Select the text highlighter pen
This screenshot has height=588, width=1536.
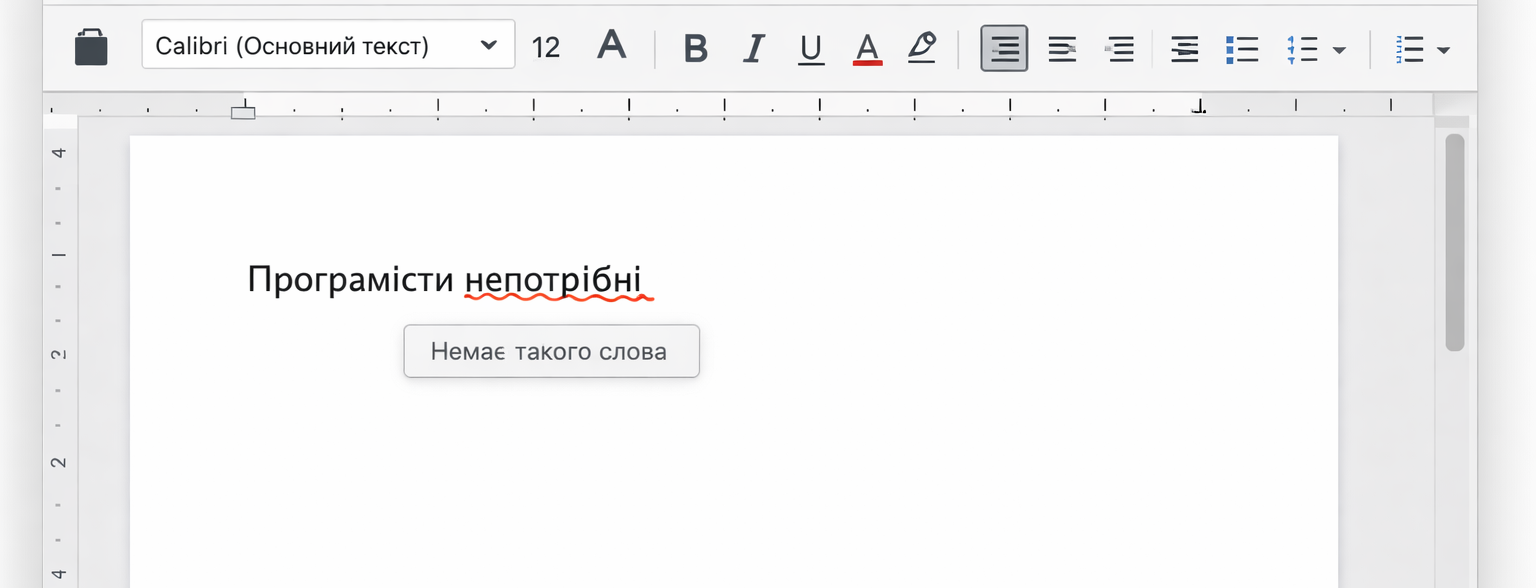(922, 48)
